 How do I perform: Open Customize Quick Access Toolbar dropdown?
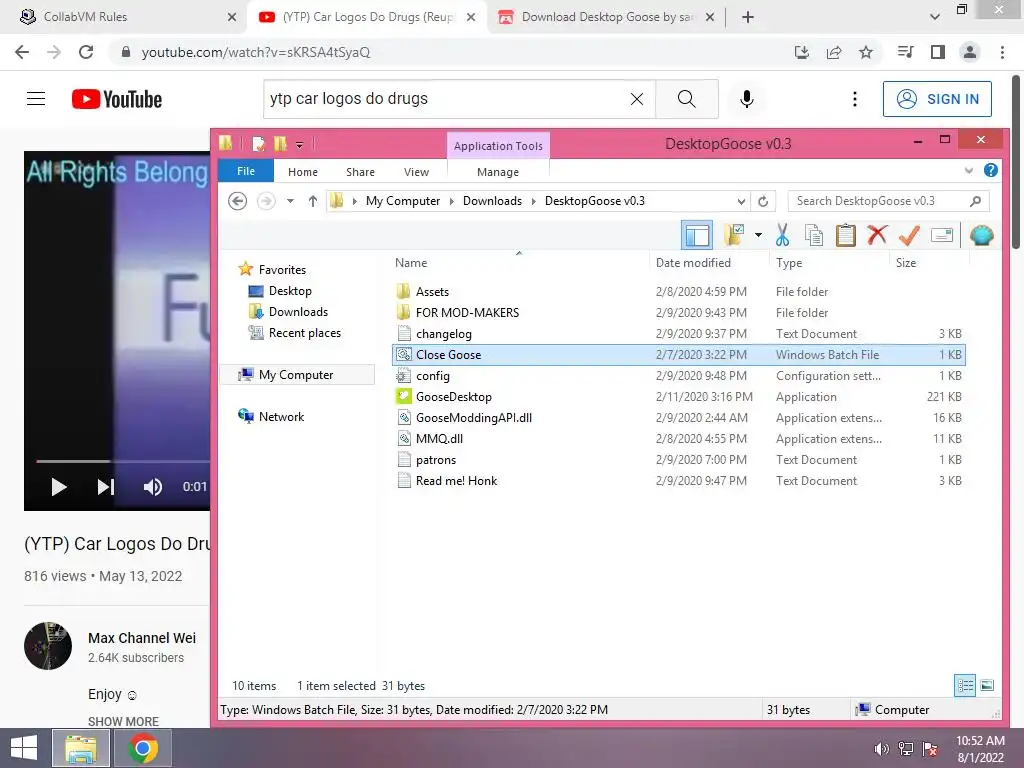[x=299, y=144]
